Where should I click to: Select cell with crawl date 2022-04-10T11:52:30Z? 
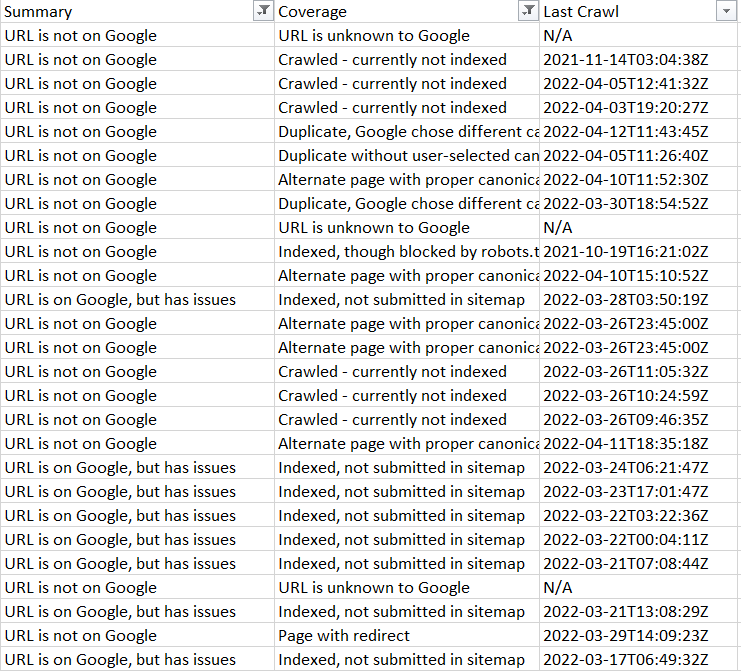click(x=638, y=180)
